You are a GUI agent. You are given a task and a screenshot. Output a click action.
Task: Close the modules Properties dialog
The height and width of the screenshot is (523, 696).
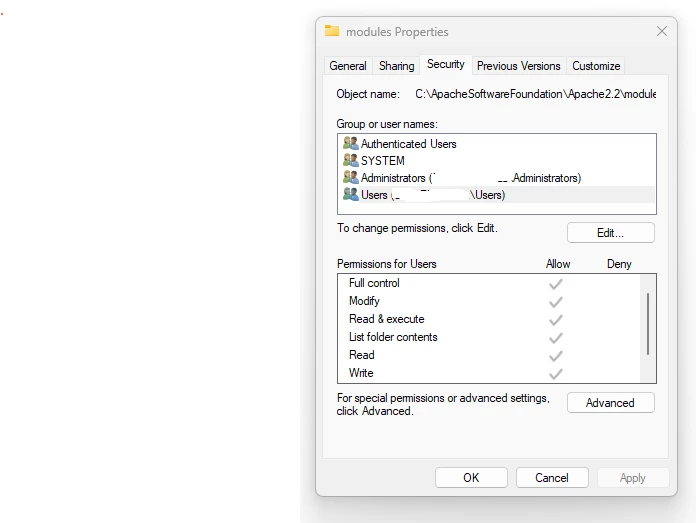point(662,31)
